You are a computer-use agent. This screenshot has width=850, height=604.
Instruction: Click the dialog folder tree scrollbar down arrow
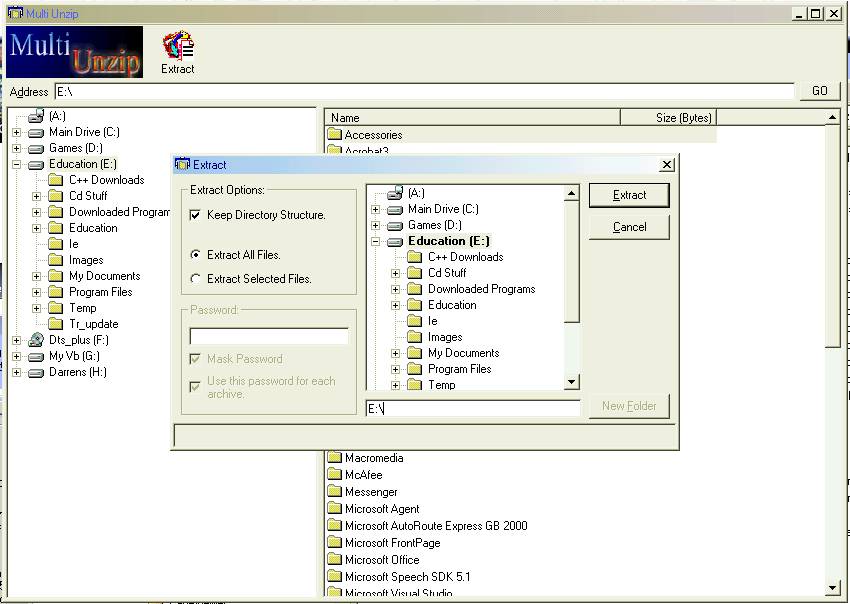[x=572, y=382]
